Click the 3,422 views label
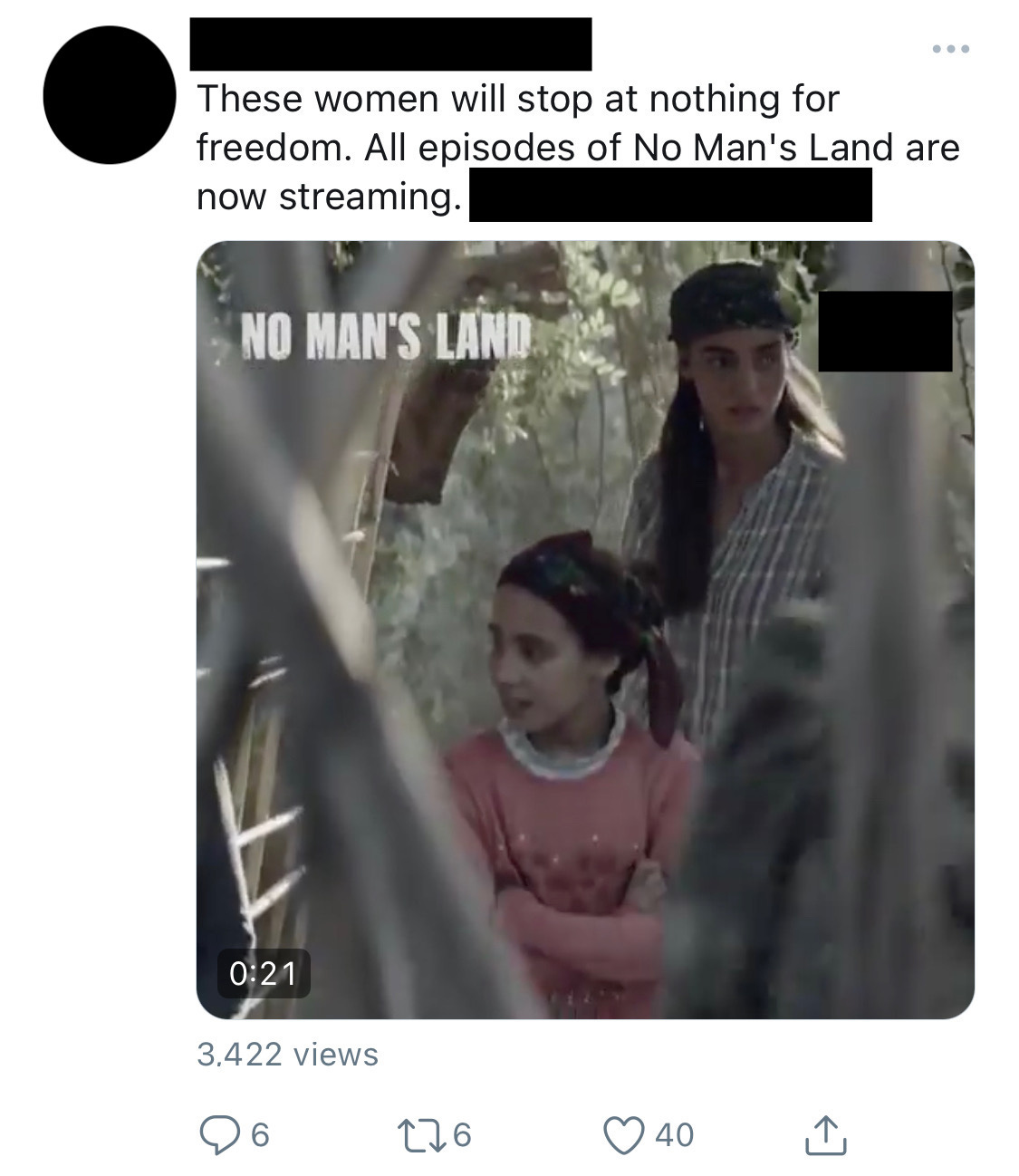 click(288, 1054)
